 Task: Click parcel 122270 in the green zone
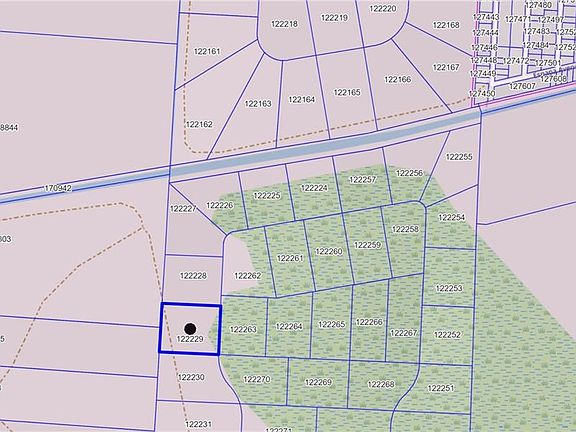256,379
